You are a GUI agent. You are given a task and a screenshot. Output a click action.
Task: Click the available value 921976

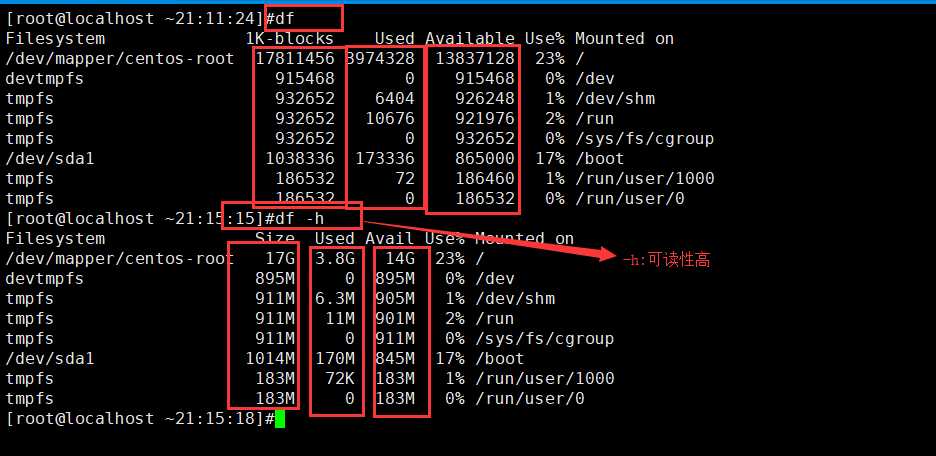[485, 119]
